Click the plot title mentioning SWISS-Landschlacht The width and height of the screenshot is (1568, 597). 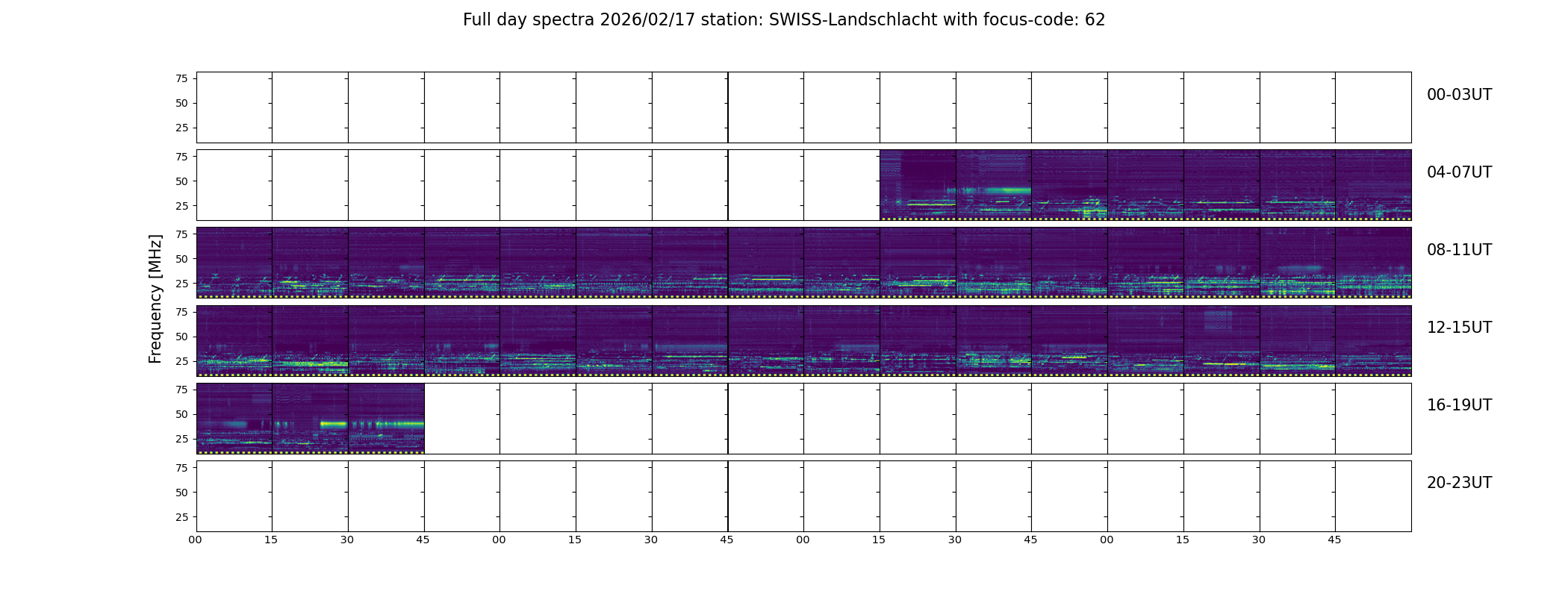[x=783, y=20]
